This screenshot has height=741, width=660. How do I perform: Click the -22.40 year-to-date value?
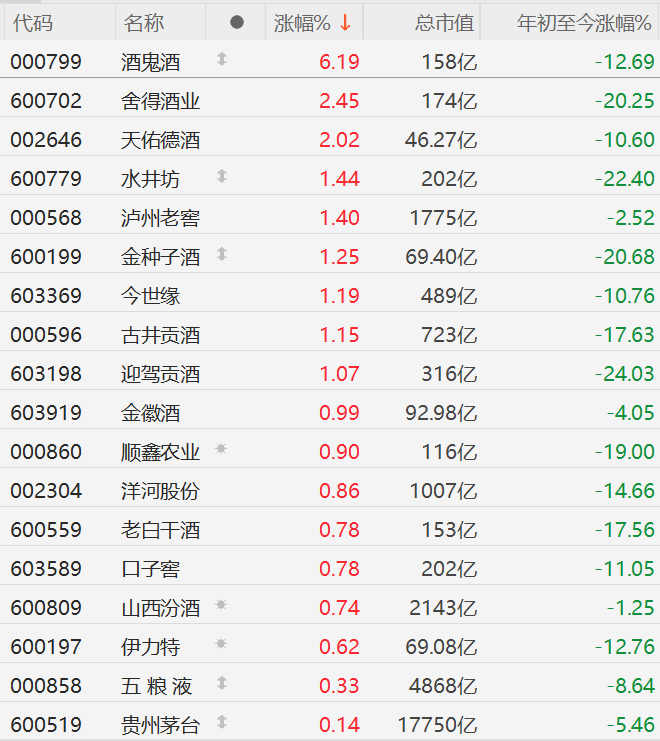625,179
